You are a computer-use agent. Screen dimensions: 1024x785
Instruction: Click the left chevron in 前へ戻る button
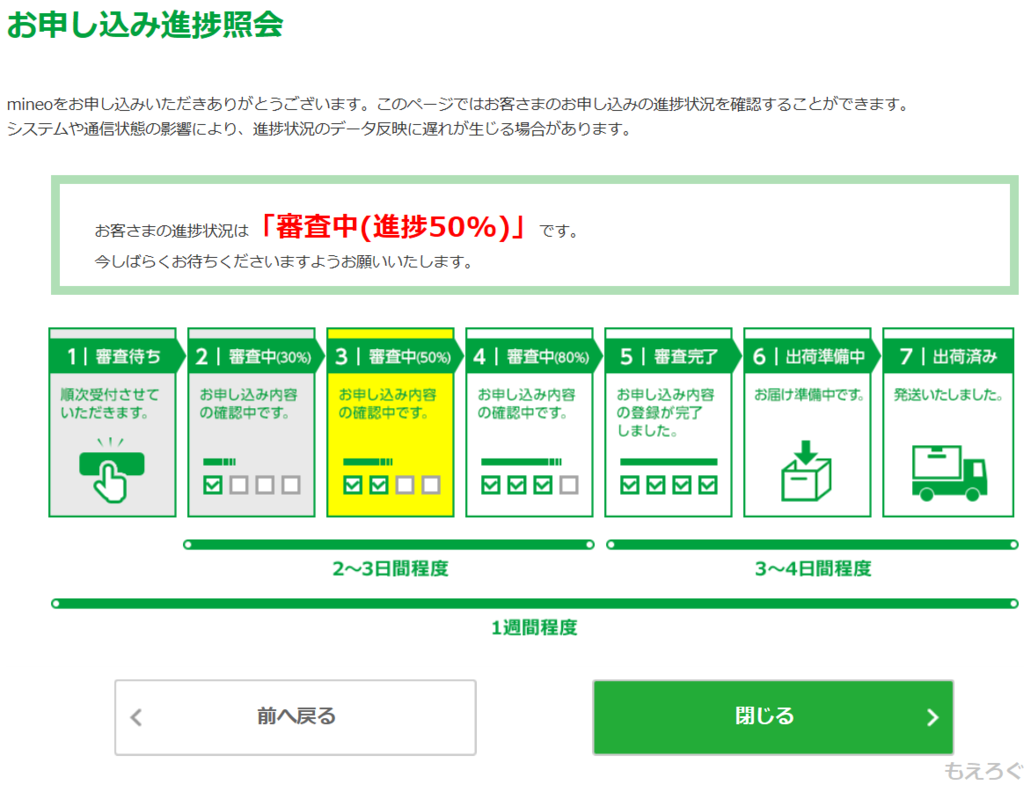pos(136,718)
